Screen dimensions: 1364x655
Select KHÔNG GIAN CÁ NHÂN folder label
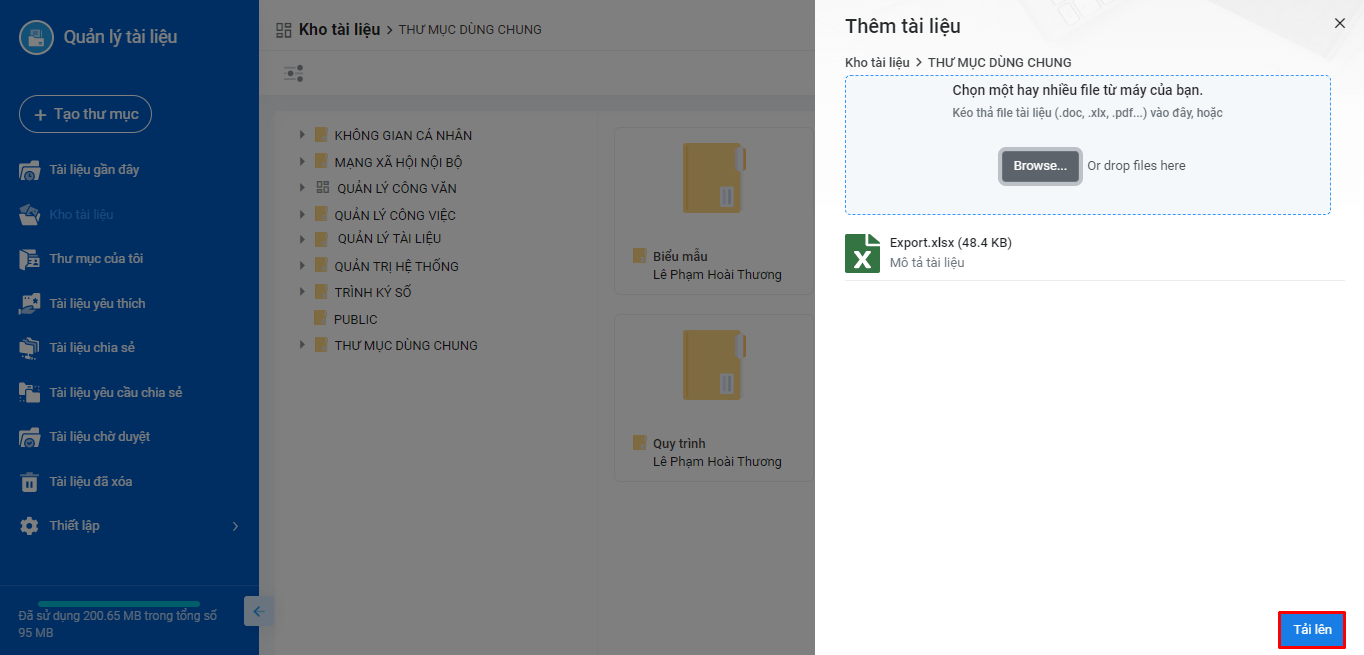(x=403, y=135)
